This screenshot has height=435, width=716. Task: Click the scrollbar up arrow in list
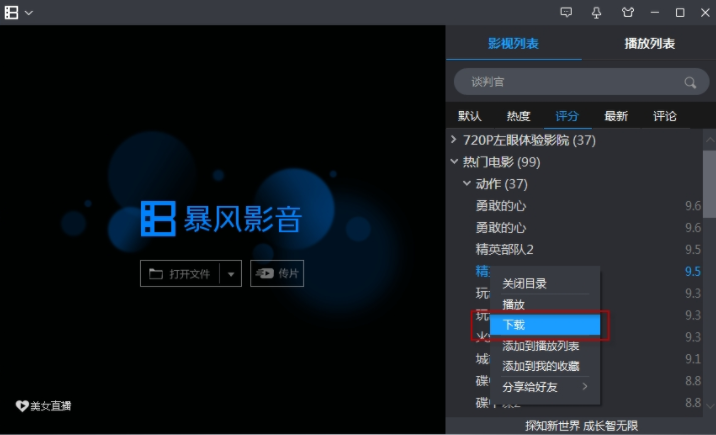(710, 140)
